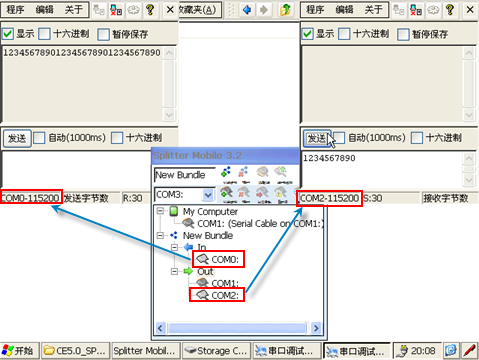The height and width of the screenshot is (360, 479).
Task: Click the port warning icon with yellow triangle
Action: (x=280, y=193)
